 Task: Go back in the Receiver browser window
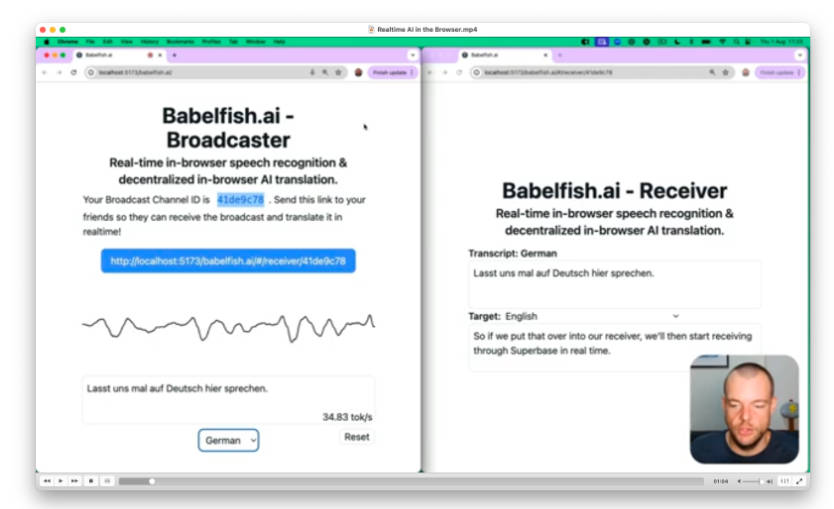tap(430, 72)
